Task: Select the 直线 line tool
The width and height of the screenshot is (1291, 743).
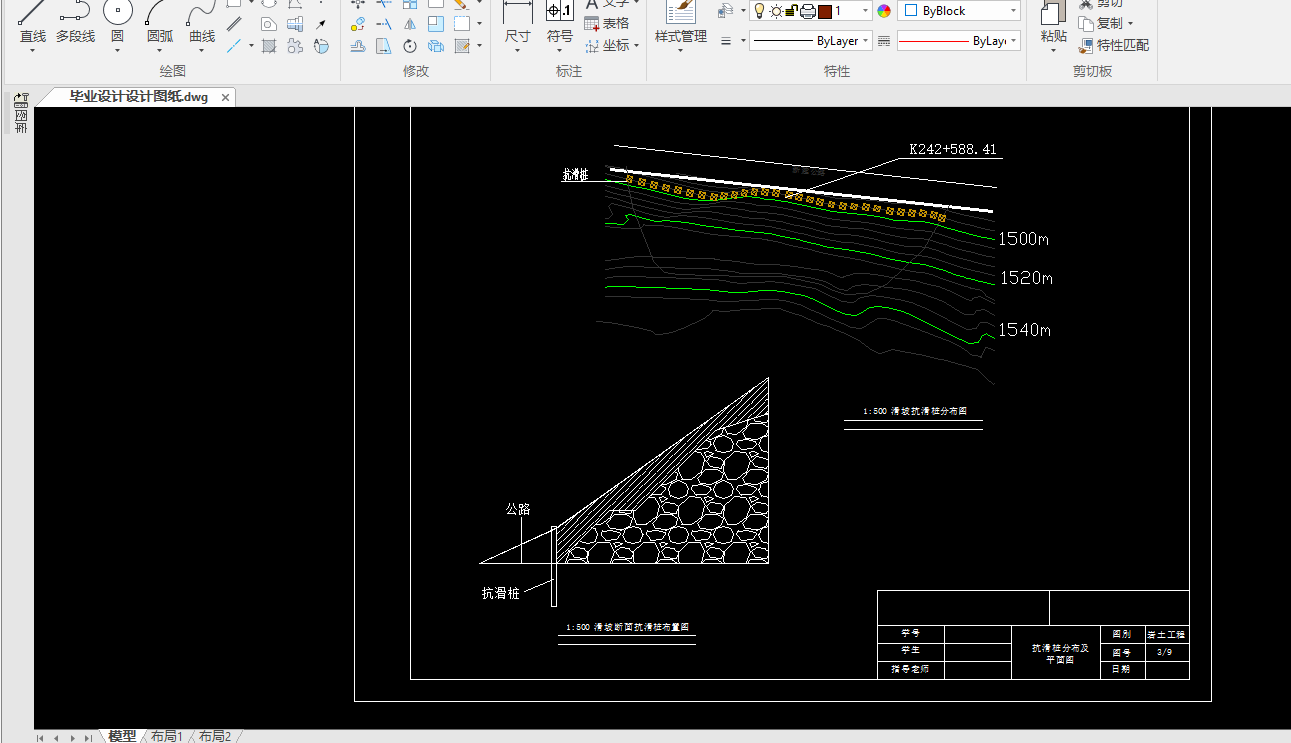Action: coord(33,24)
